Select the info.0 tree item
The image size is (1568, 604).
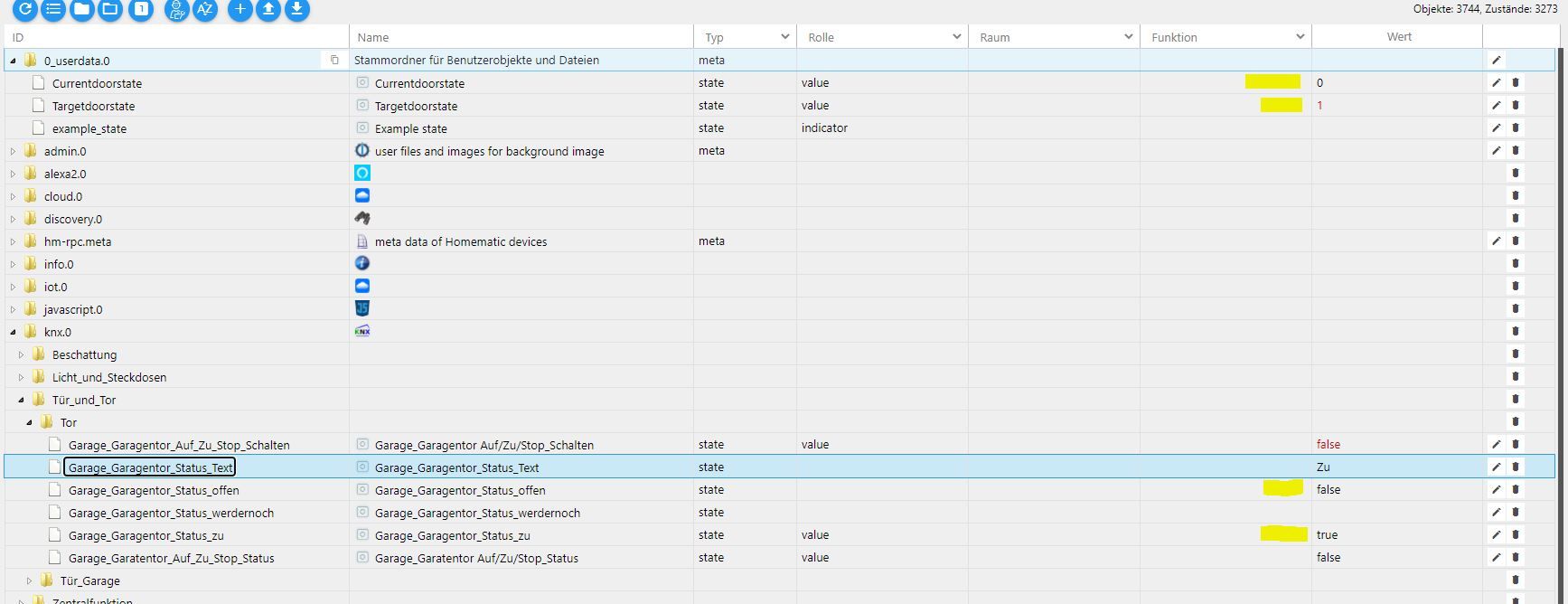pyautogui.click(x=59, y=264)
